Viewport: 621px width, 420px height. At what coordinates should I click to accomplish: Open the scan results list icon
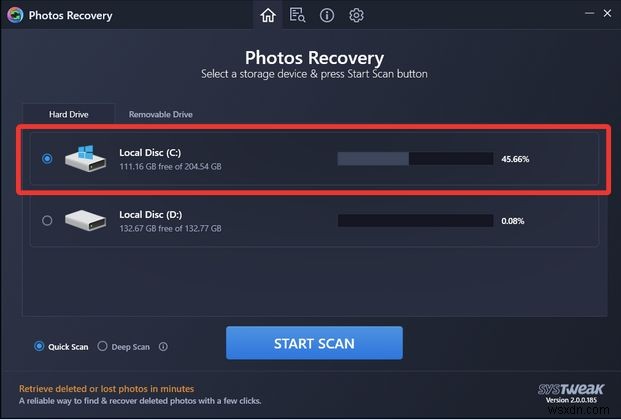coord(297,15)
